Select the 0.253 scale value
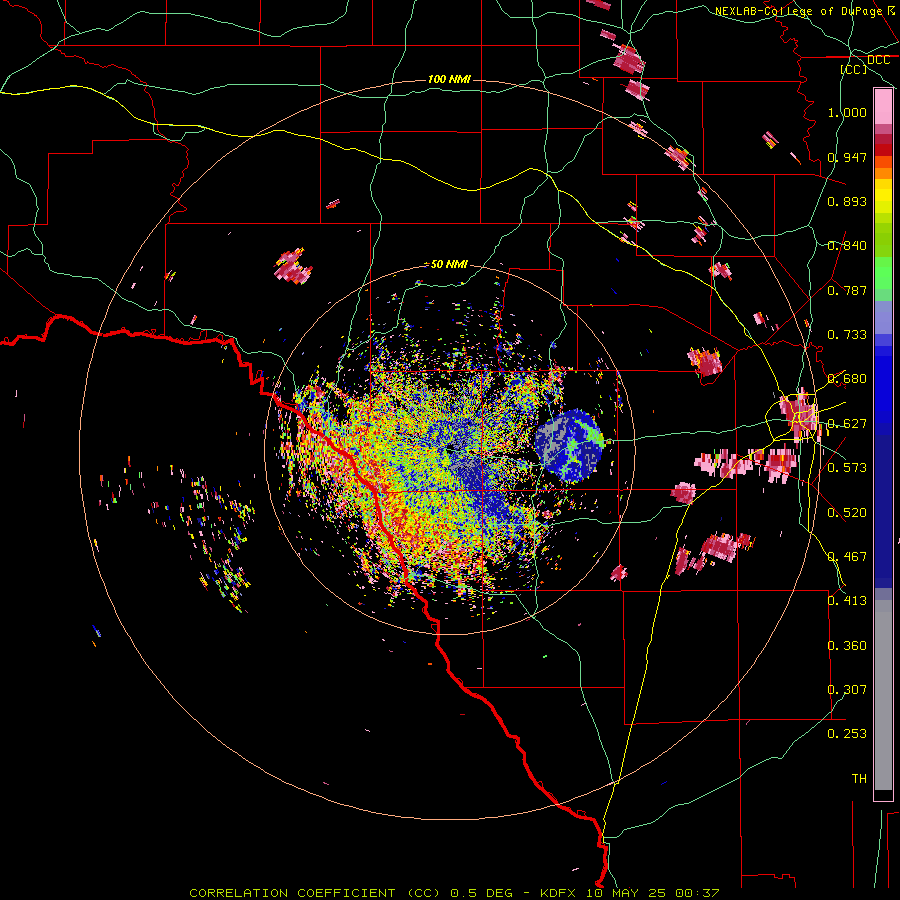900x900 pixels. (847, 734)
